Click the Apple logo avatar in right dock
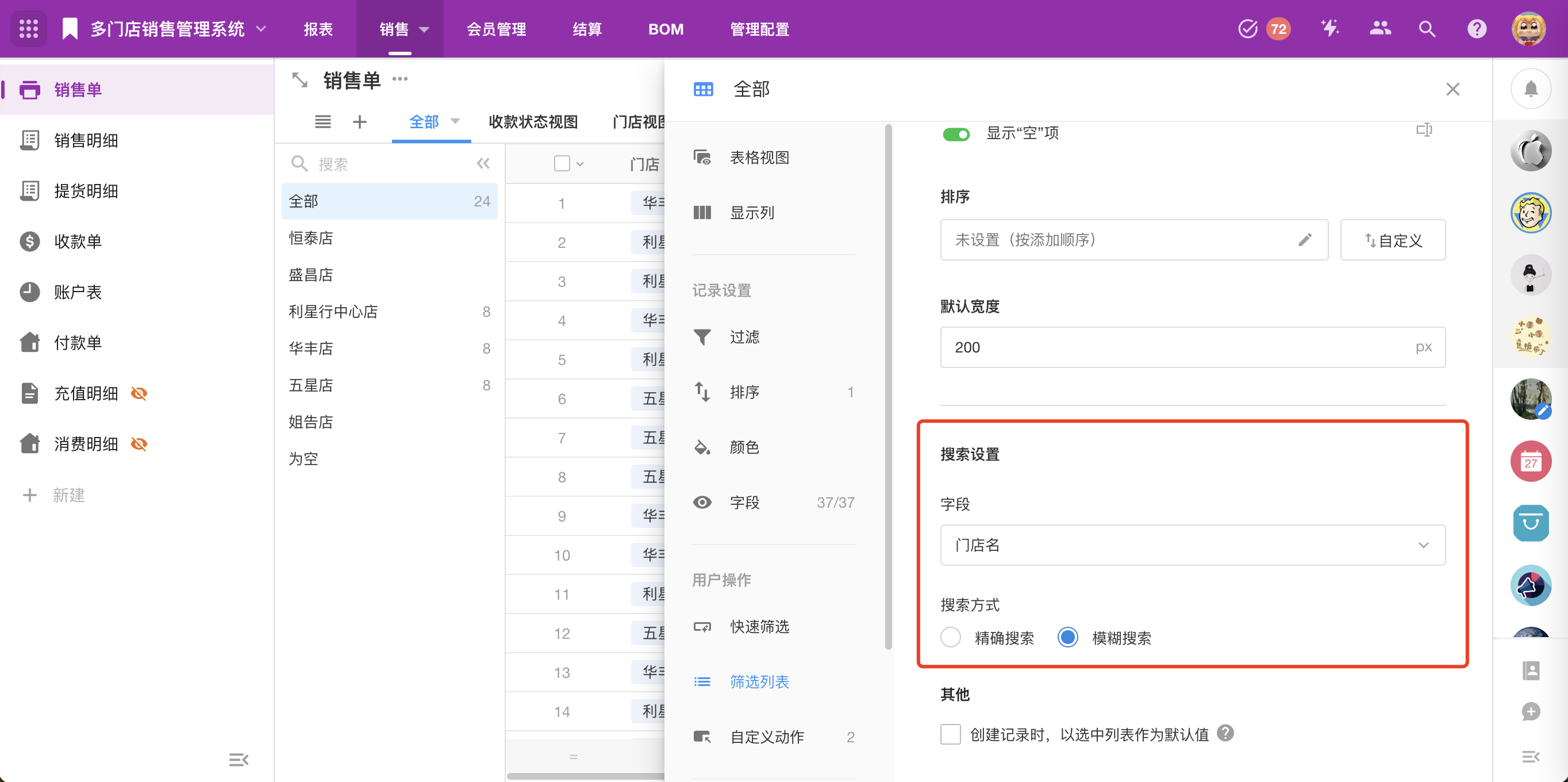 pyautogui.click(x=1530, y=151)
